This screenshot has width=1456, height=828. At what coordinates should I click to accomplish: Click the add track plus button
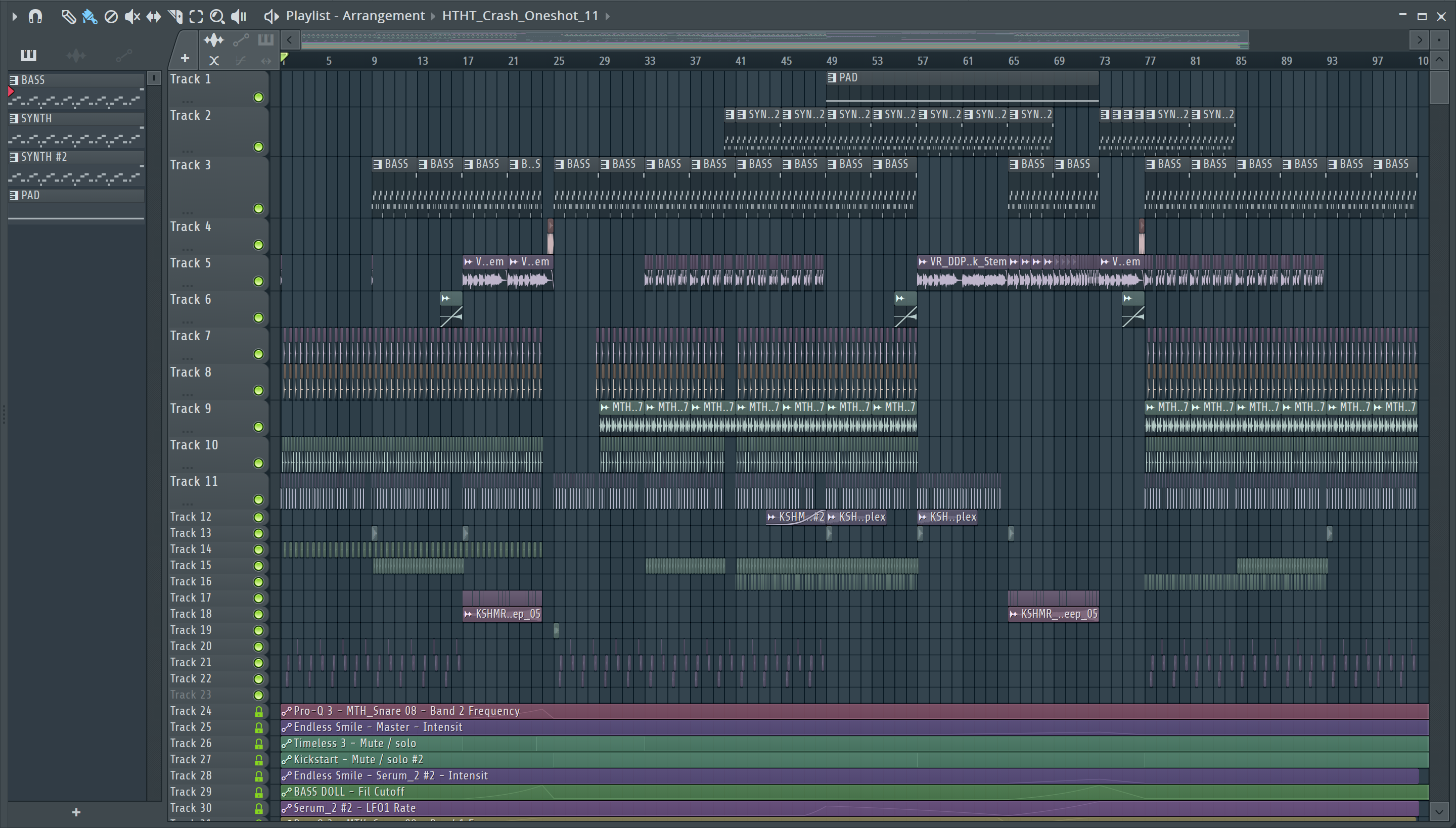[185, 58]
